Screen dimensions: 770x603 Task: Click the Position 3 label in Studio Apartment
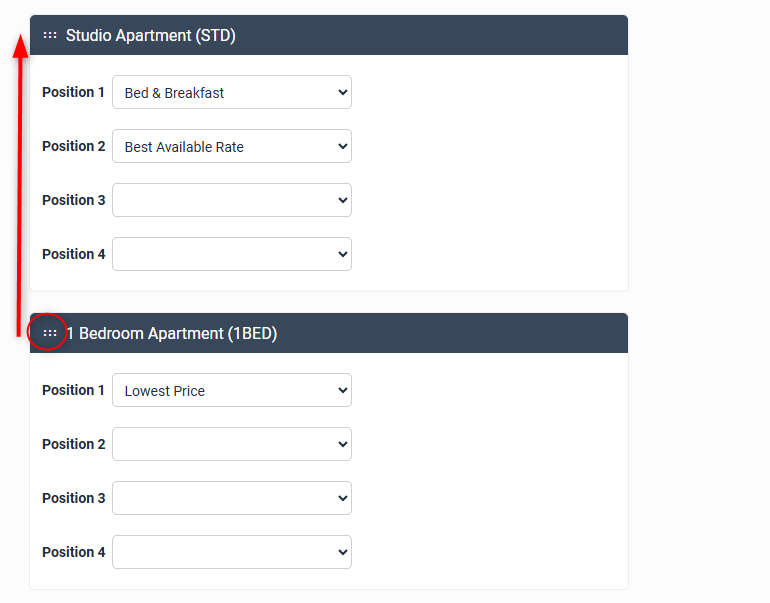(73, 200)
